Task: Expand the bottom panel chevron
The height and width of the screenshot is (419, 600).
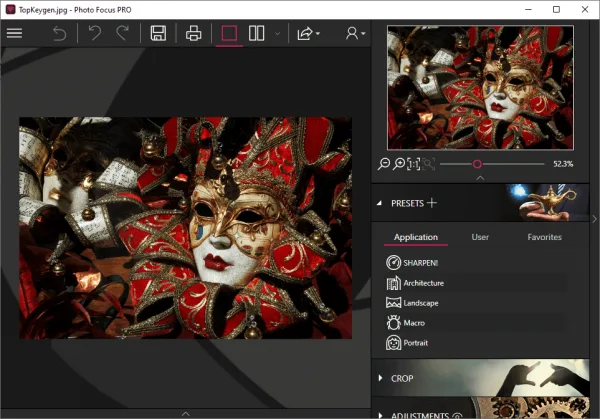Action: point(186,414)
